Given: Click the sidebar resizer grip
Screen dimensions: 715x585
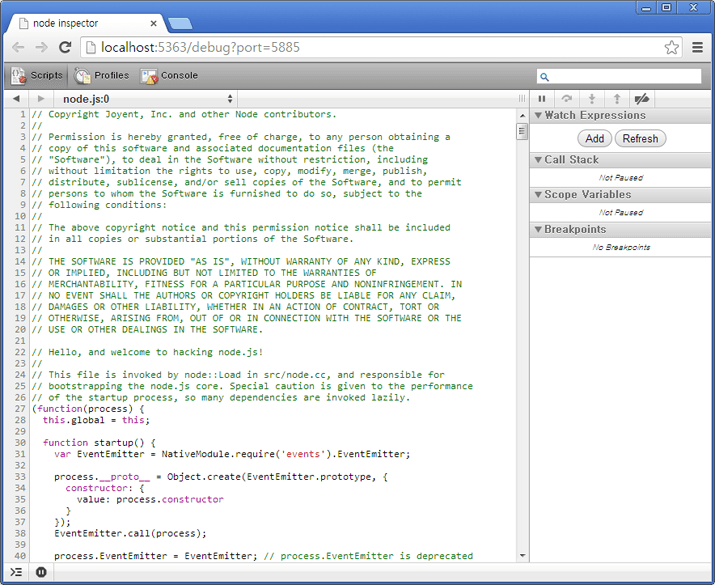Looking at the screenshot, I should 522,99.
